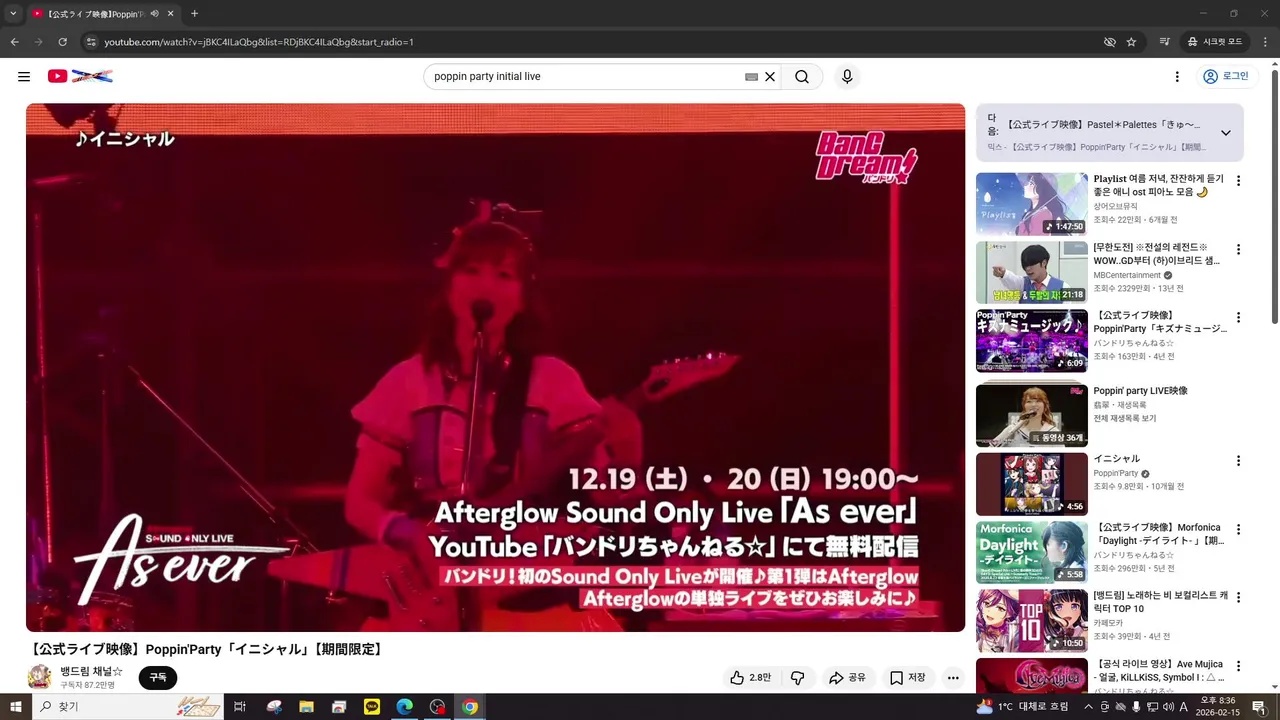Open 노래하는 비 보컬리스트 TOP 10 thumbnail
Screen dimensions: 1280x720
tap(1032, 621)
